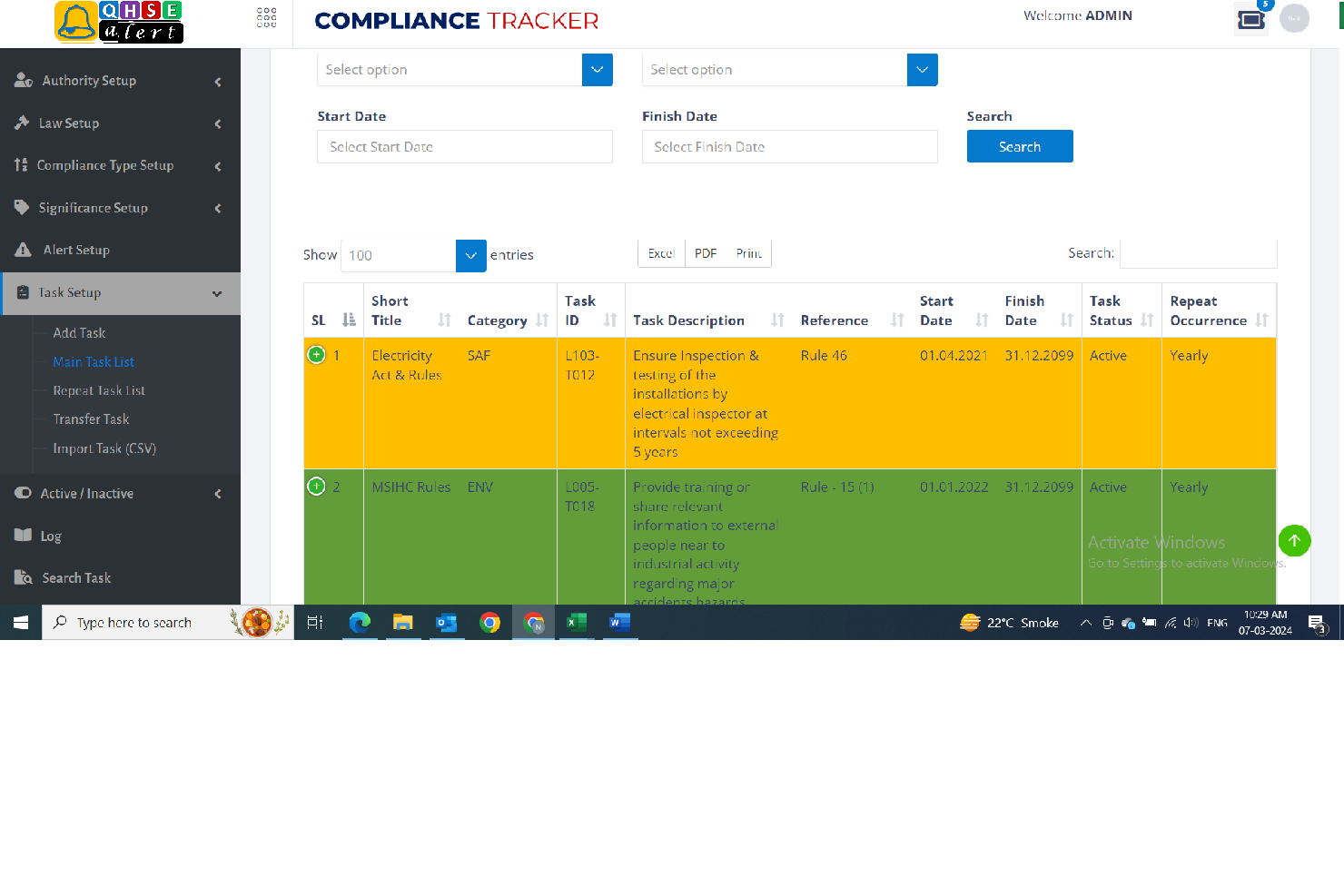Click inside the Select Start Date field
Screen dimensions: 1344x896
coord(464,146)
